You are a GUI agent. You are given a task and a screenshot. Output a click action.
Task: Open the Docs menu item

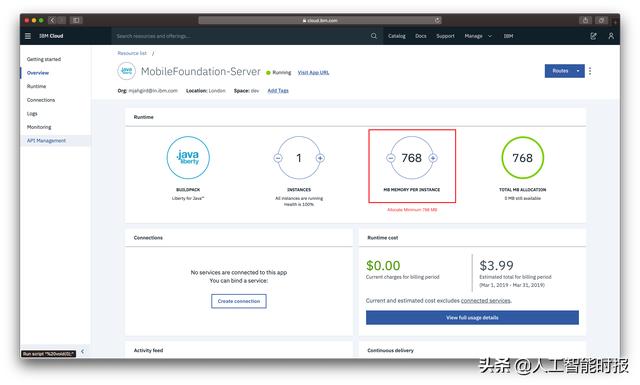[421, 36]
